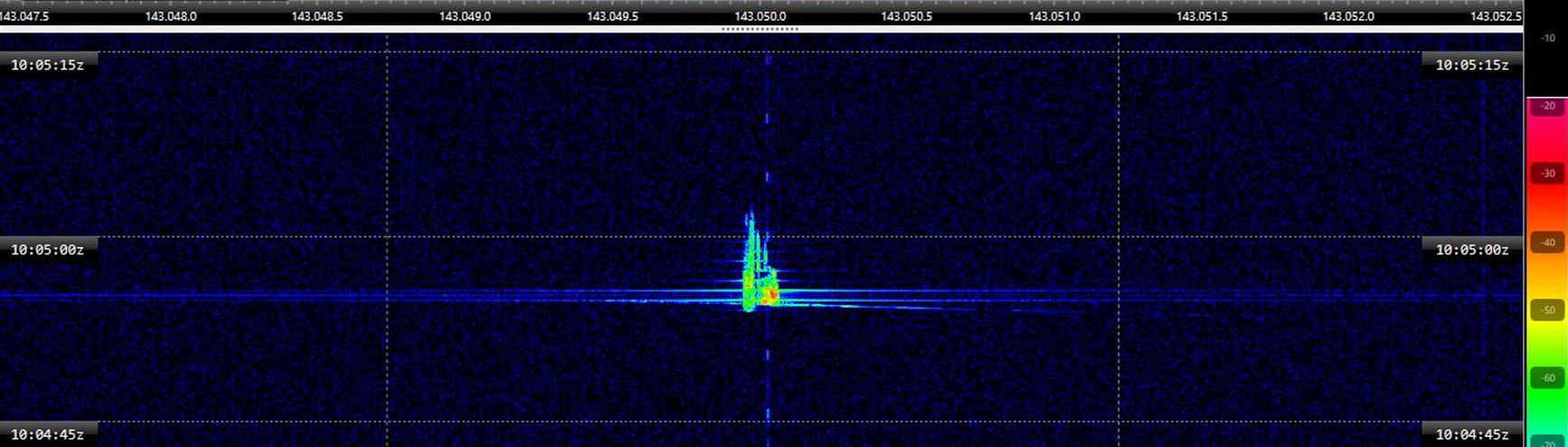
Task: Click the 143.048.5 frequency ruler label
Action: tap(317, 16)
